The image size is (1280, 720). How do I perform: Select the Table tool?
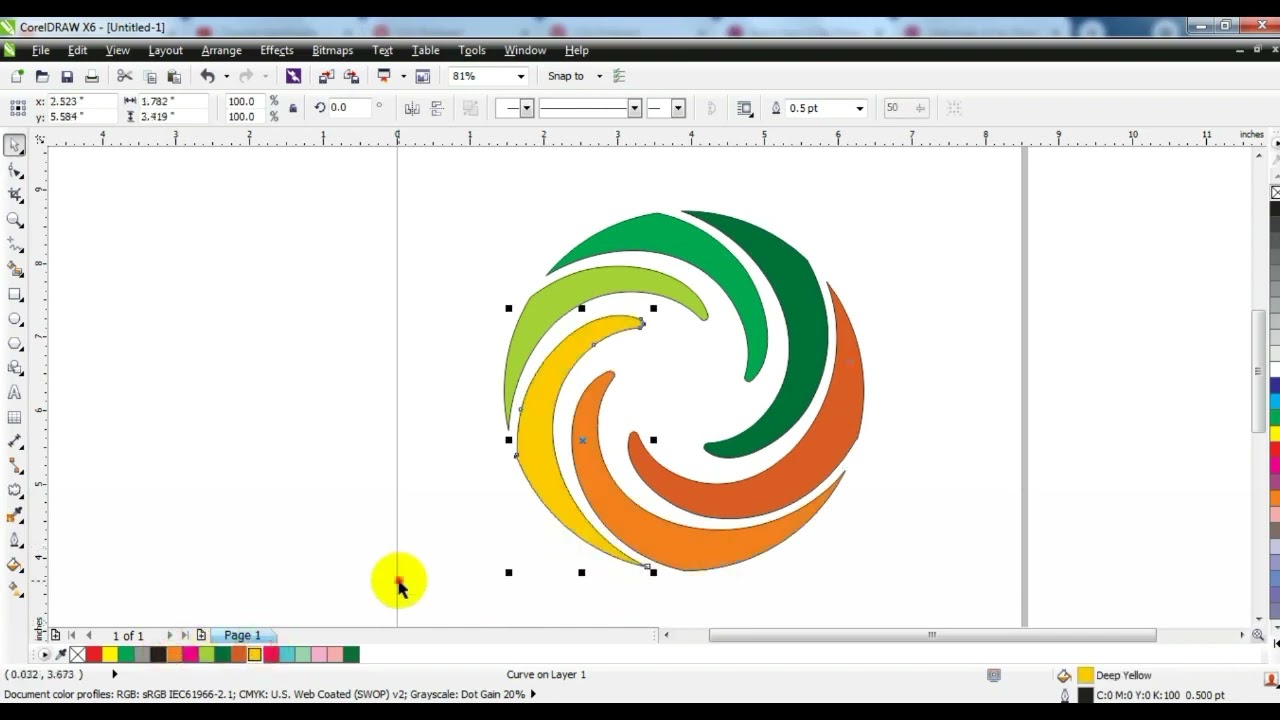click(x=15, y=417)
